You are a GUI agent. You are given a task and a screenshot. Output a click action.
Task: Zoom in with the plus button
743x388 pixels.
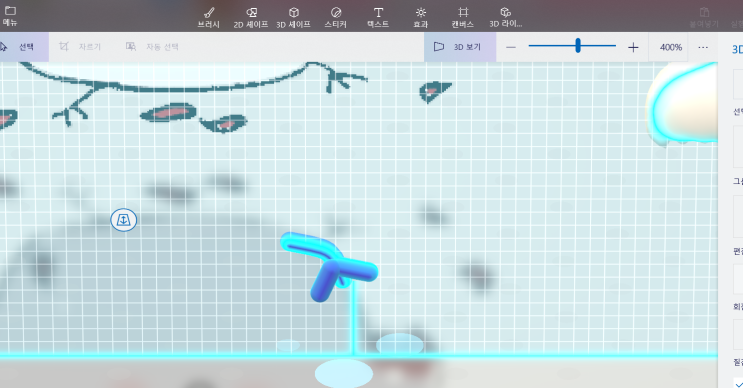(x=633, y=47)
